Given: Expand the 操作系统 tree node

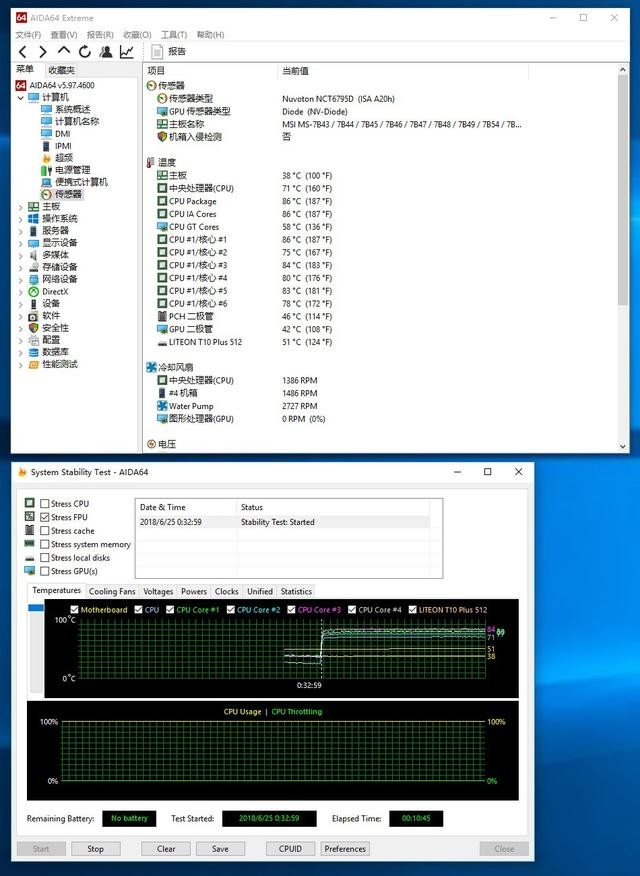Looking at the screenshot, I should (21, 219).
